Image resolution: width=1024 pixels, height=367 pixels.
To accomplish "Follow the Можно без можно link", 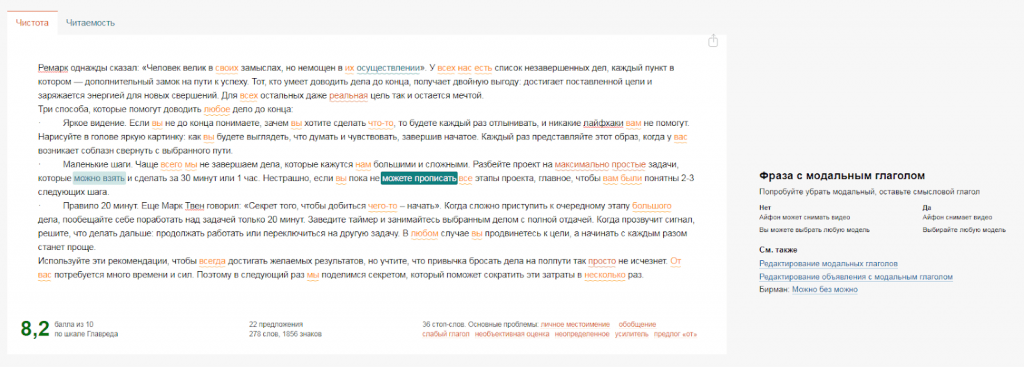I will tap(824, 289).
